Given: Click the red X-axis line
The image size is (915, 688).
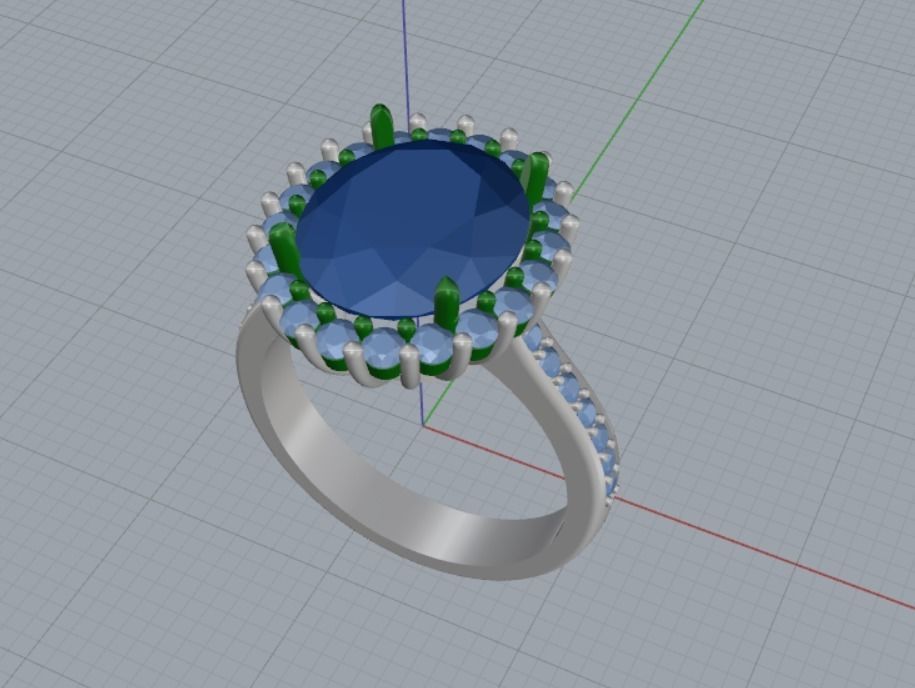Looking at the screenshot, I should (x=668, y=517).
